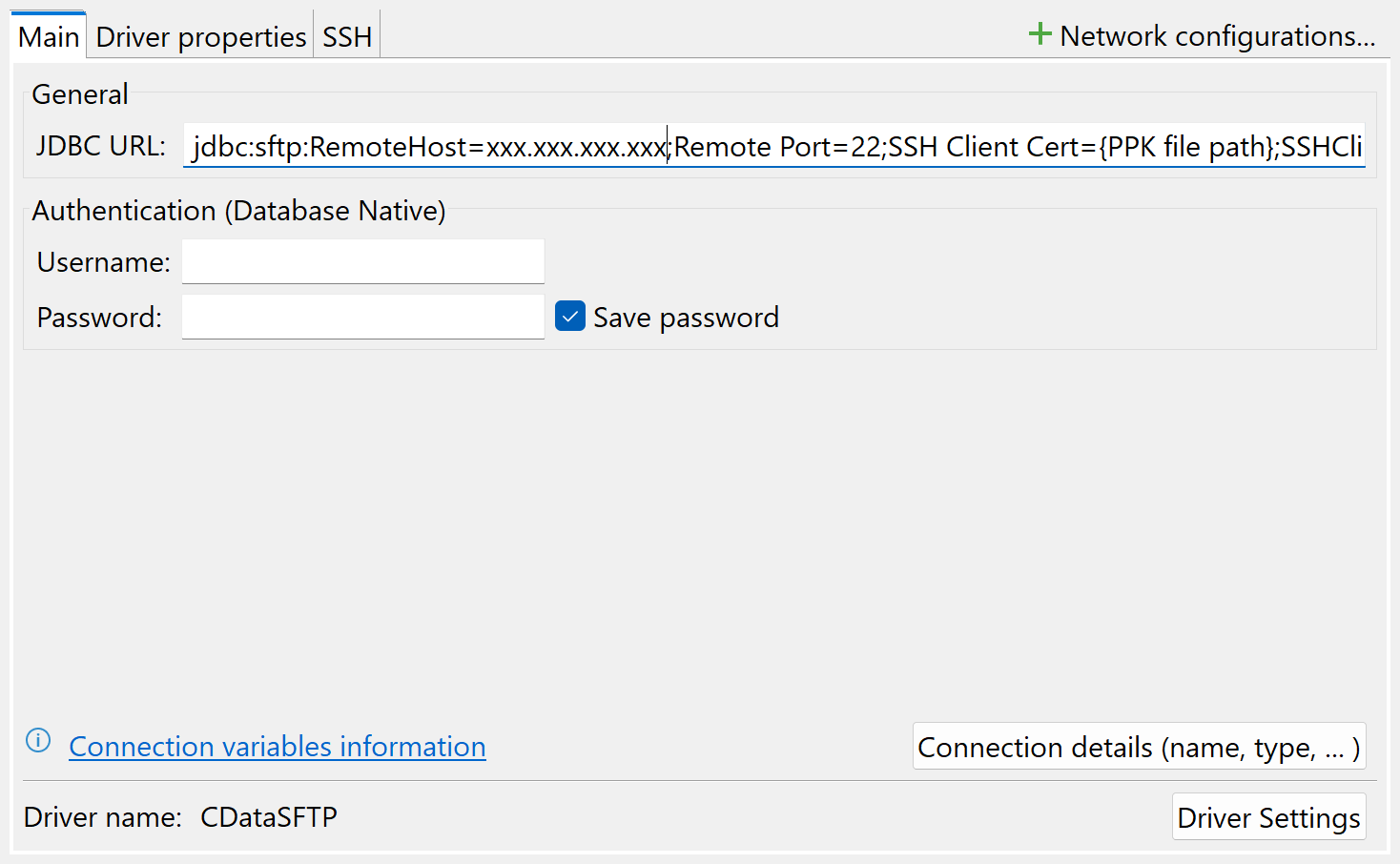Image resolution: width=1400 pixels, height=864 pixels.
Task: Focus the Password input field
Action: coord(363,317)
